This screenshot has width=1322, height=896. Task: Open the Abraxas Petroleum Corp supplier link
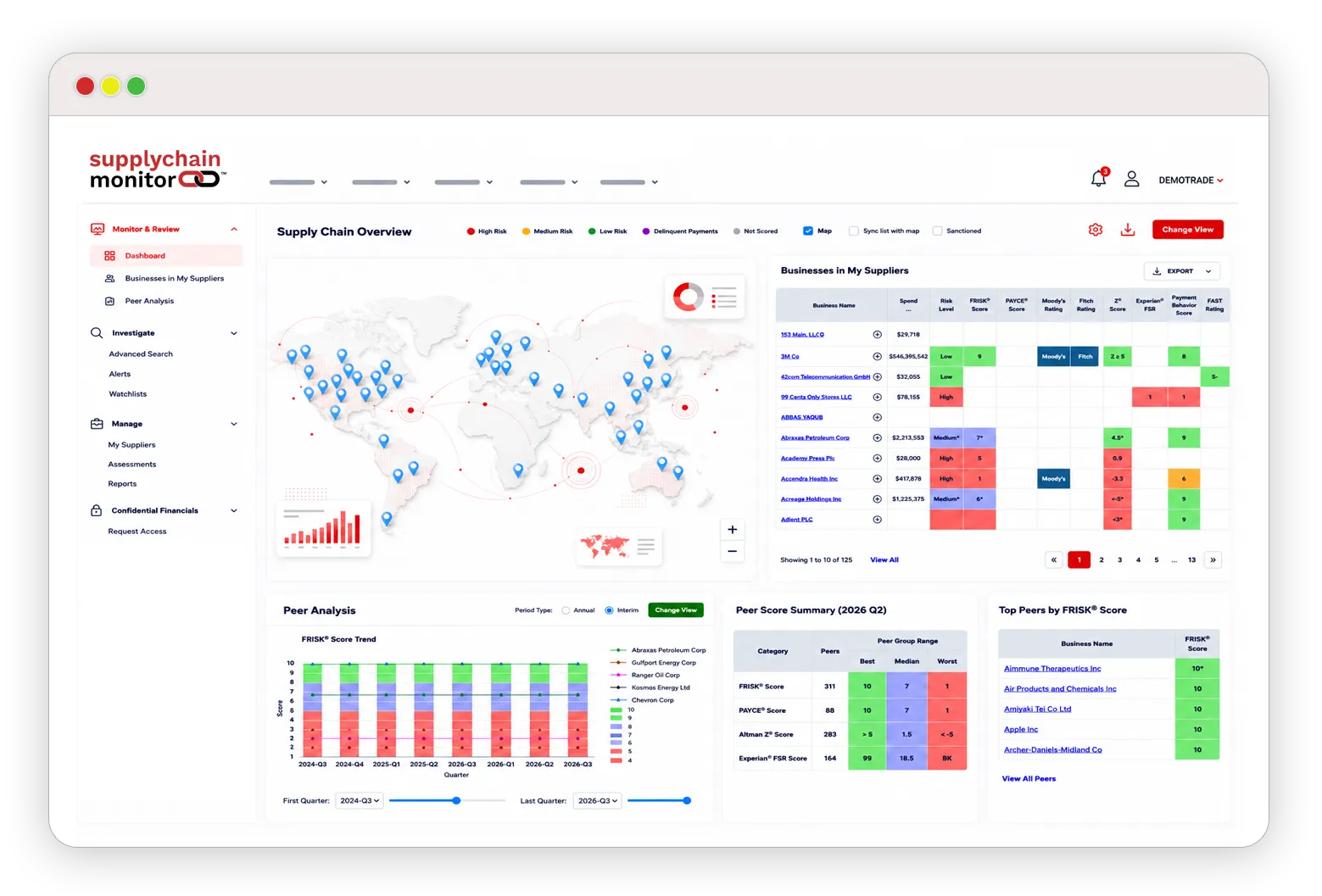[x=815, y=437]
